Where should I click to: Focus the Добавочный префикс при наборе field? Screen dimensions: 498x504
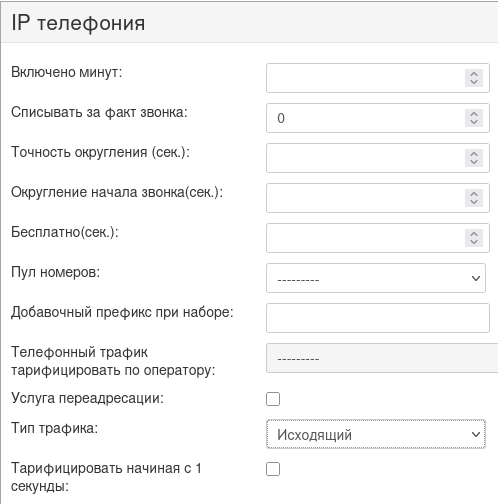tap(378, 318)
